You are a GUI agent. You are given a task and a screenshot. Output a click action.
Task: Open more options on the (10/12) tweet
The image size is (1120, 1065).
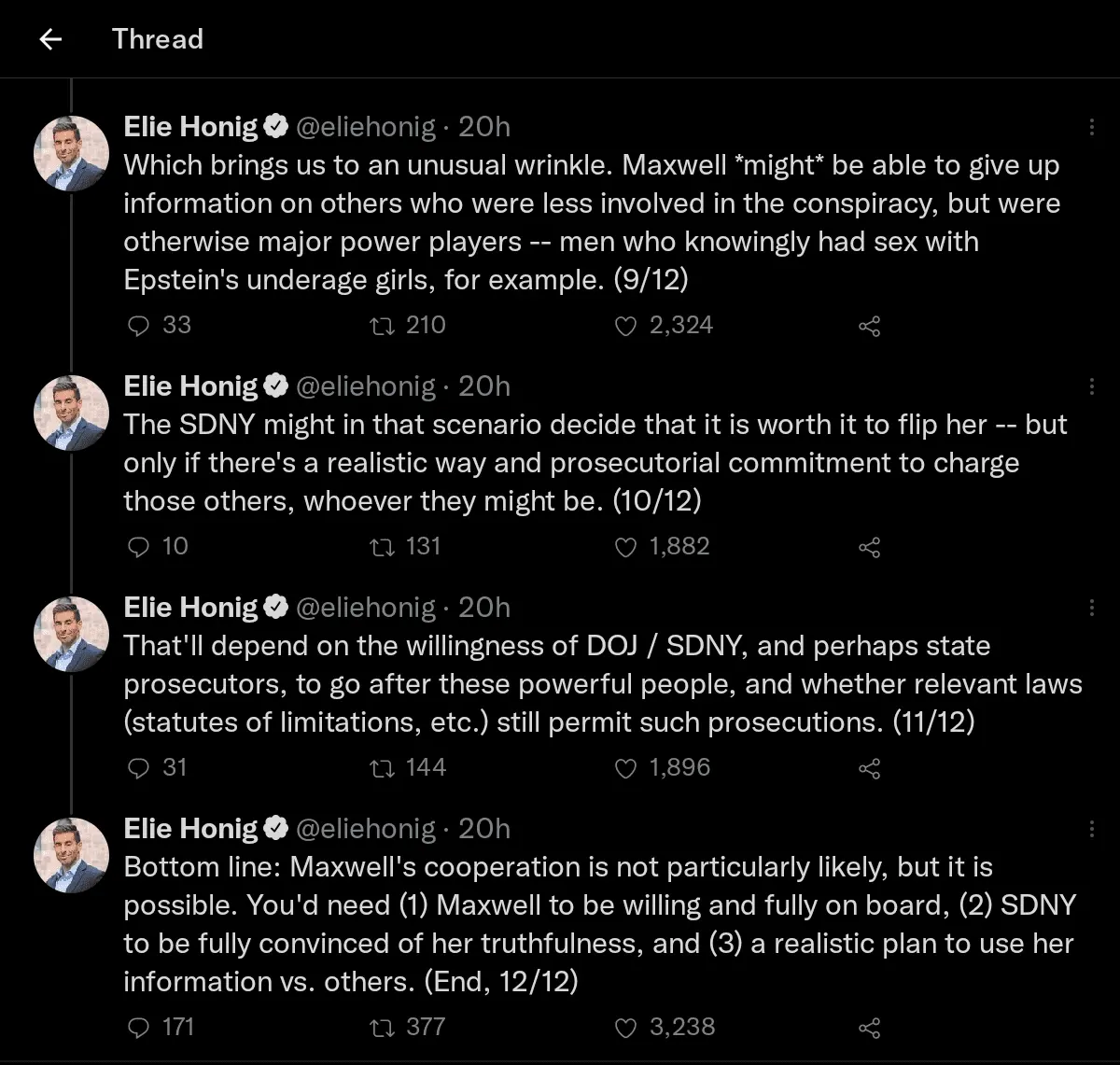click(1091, 386)
